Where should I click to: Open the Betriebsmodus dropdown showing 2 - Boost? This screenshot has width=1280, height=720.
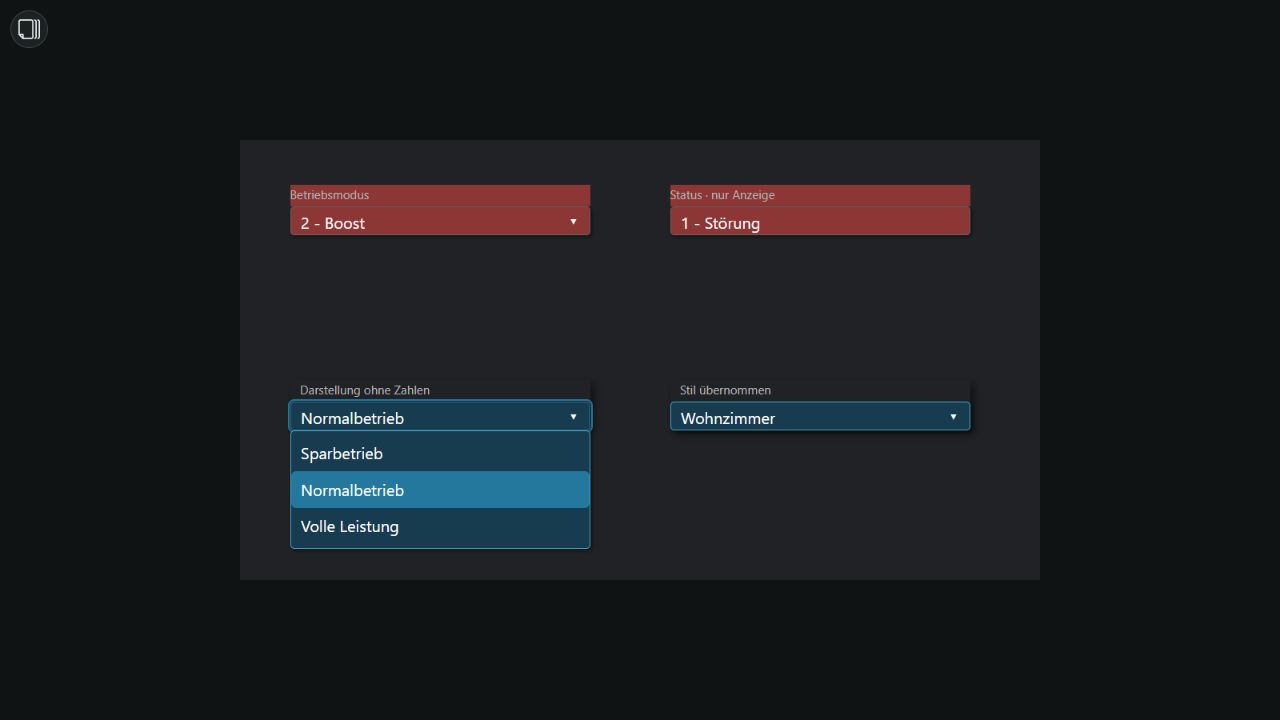click(440, 222)
